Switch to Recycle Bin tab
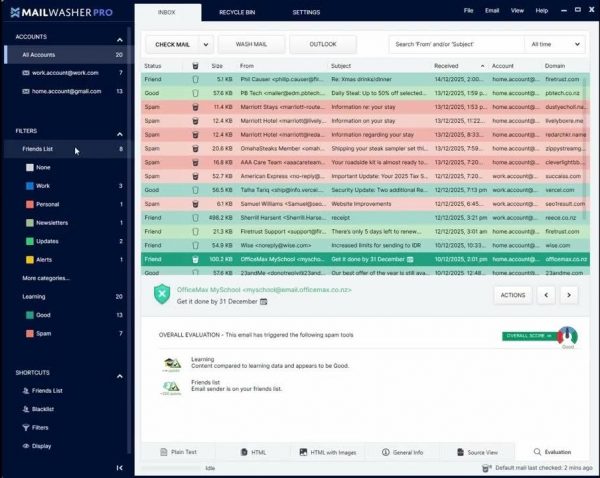 (237, 12)
